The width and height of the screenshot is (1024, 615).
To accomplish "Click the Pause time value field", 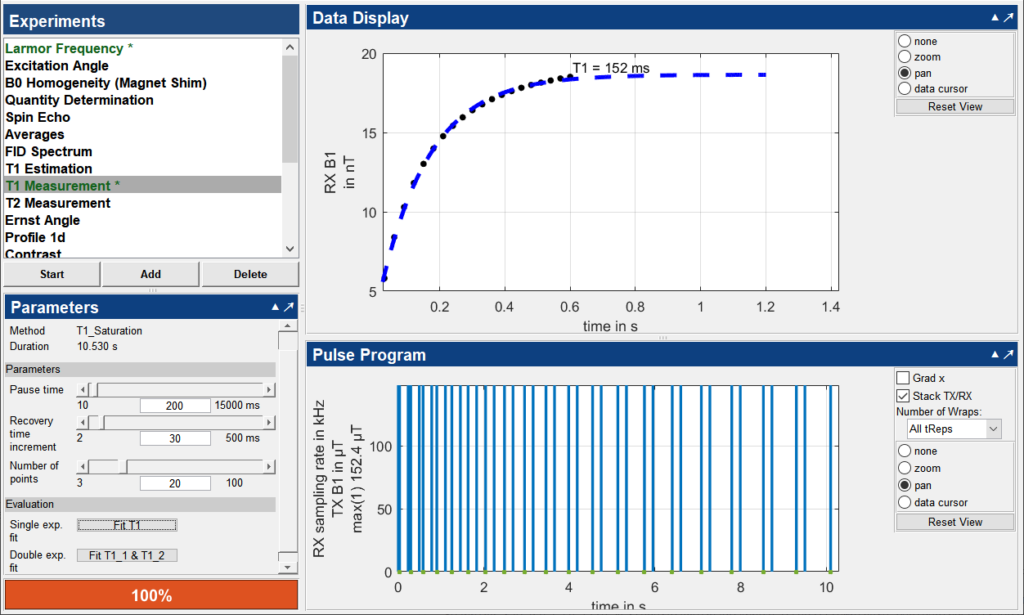I will click(175, 405).
